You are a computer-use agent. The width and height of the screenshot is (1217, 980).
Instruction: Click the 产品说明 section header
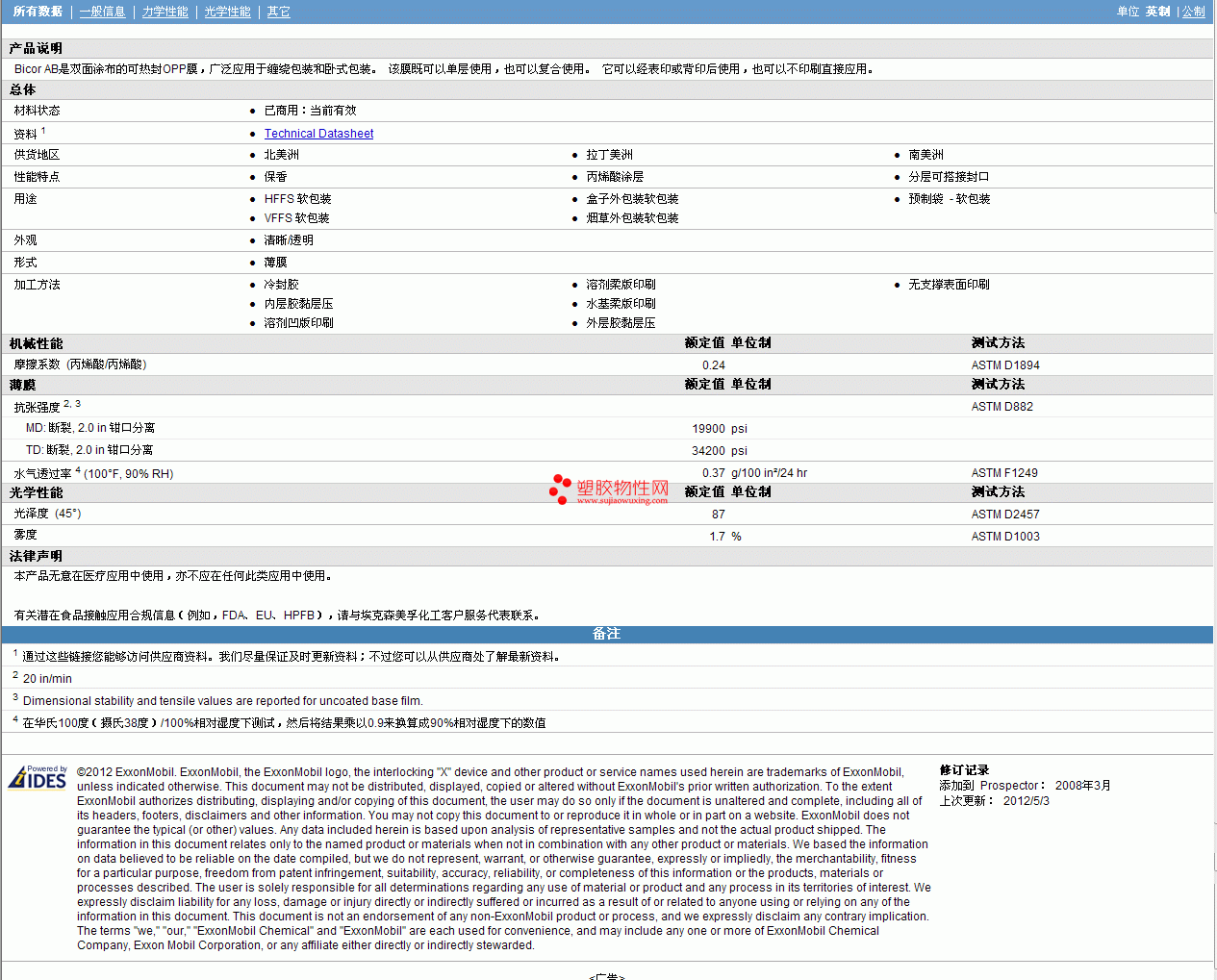[37, 48]
